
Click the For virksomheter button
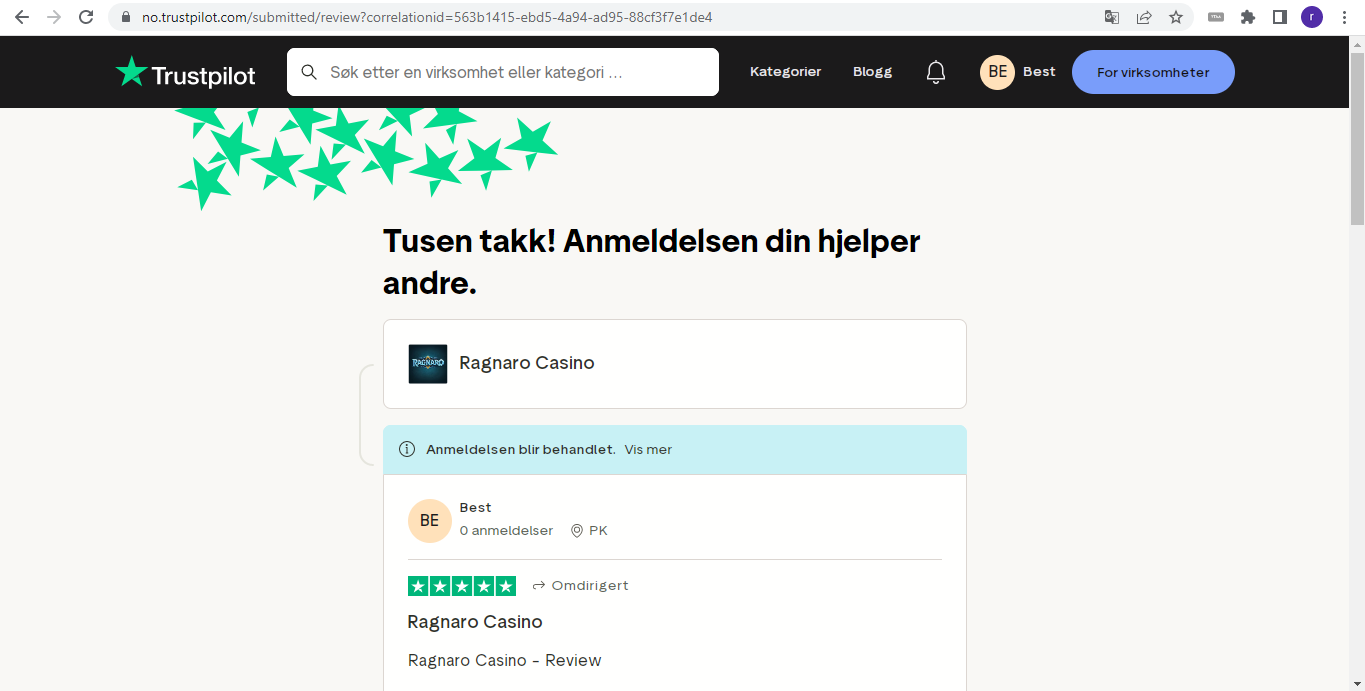click(1153, 72)
